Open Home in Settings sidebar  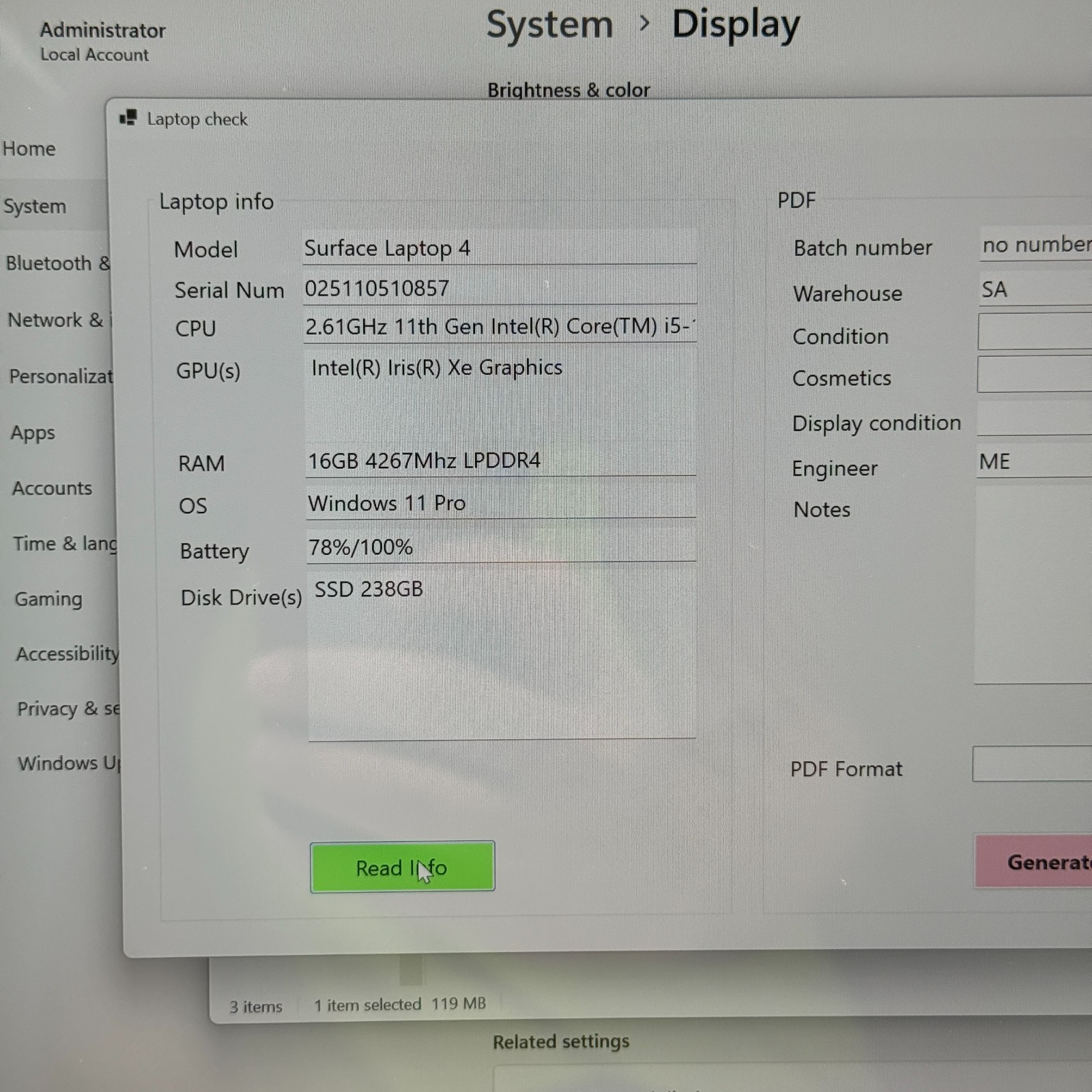tap(29, 149)
